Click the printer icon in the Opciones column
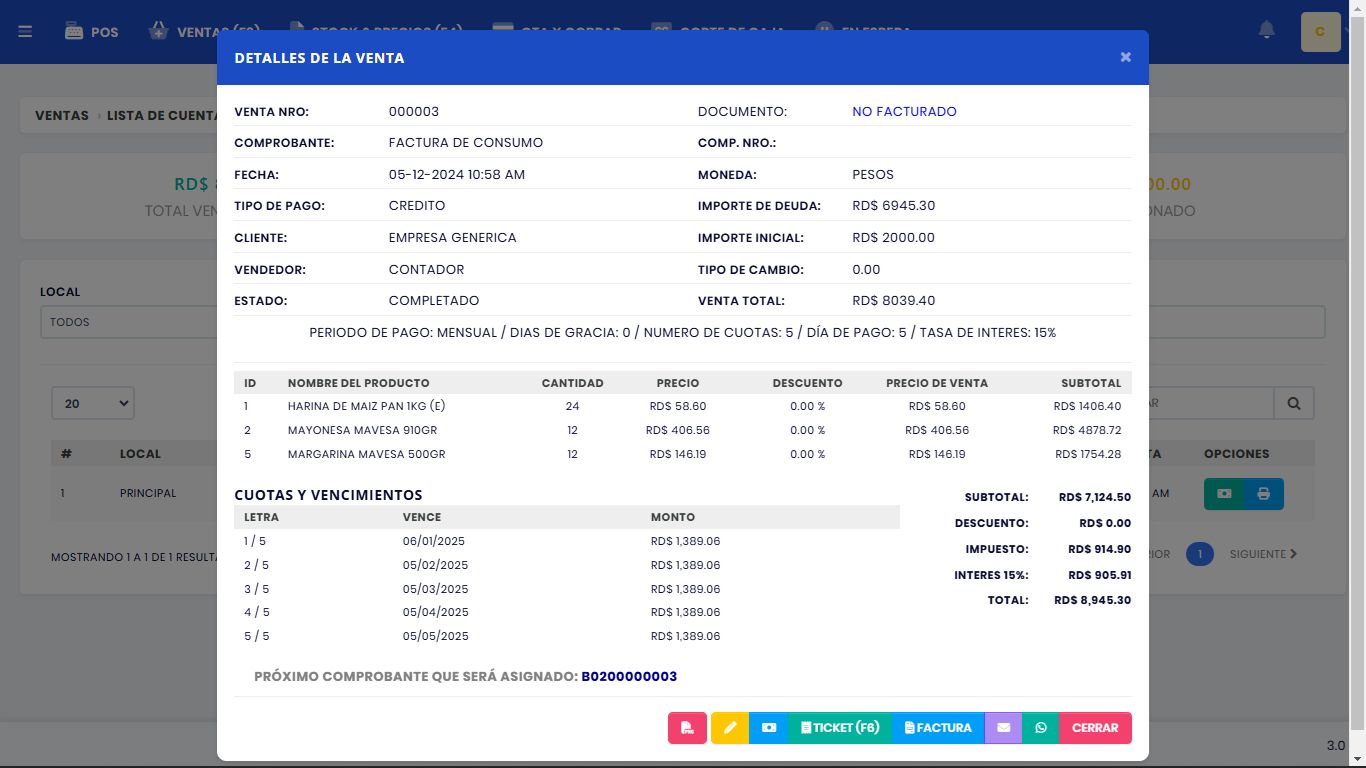The width and height of the screenshot is (1366, 768). pos(1264,494)
